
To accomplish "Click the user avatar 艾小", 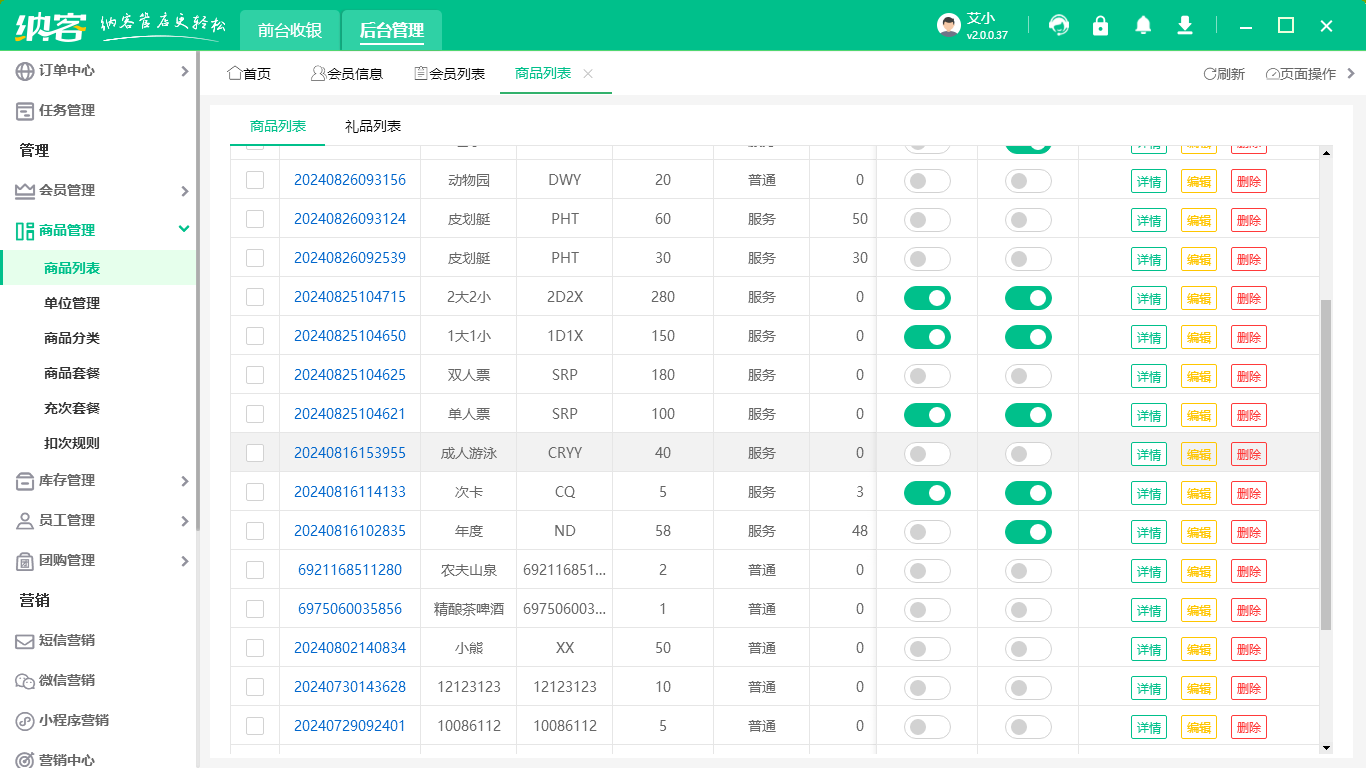I will pos(949,26).
